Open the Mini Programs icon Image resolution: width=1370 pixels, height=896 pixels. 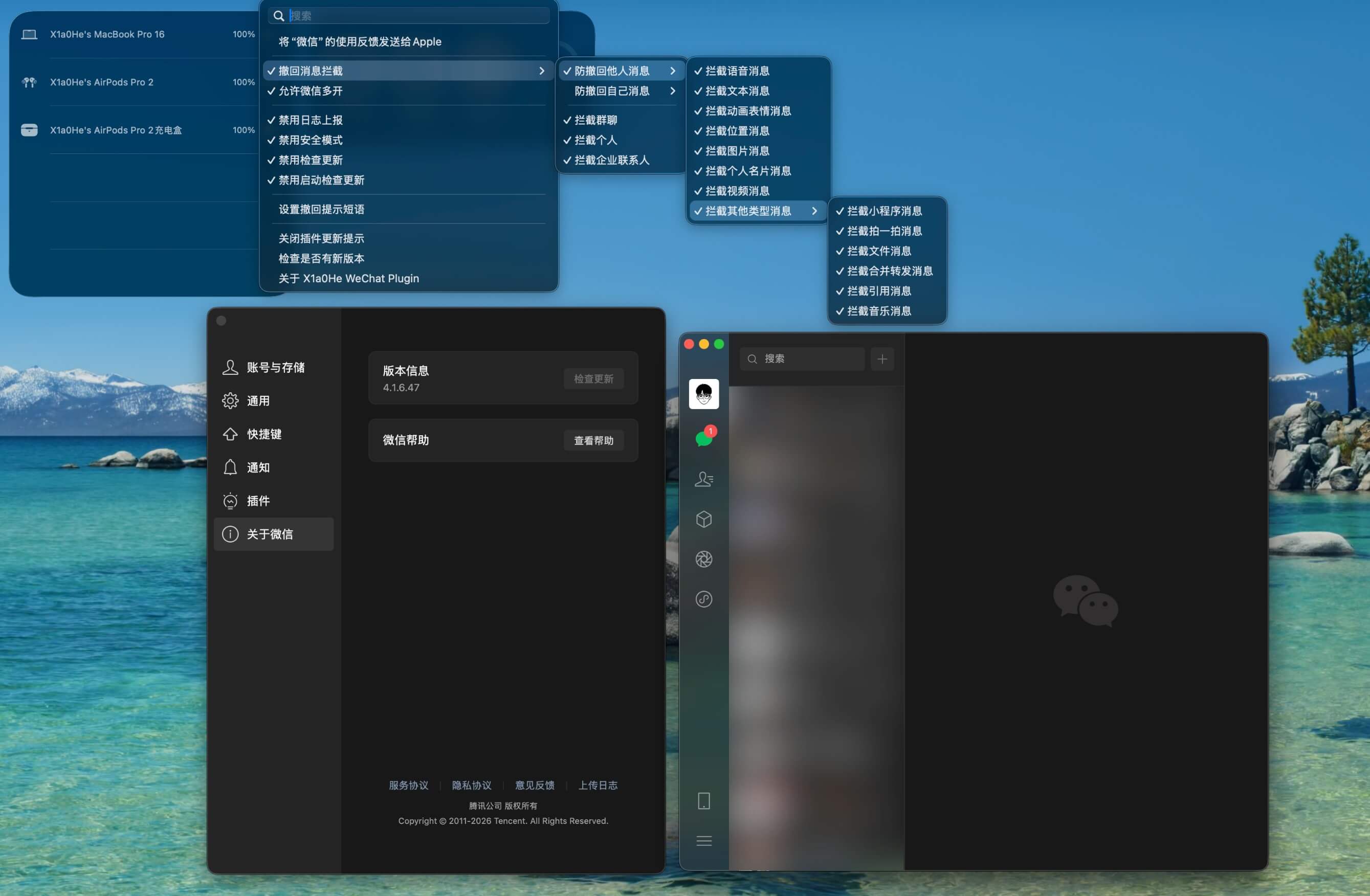[x=703, y=599]
